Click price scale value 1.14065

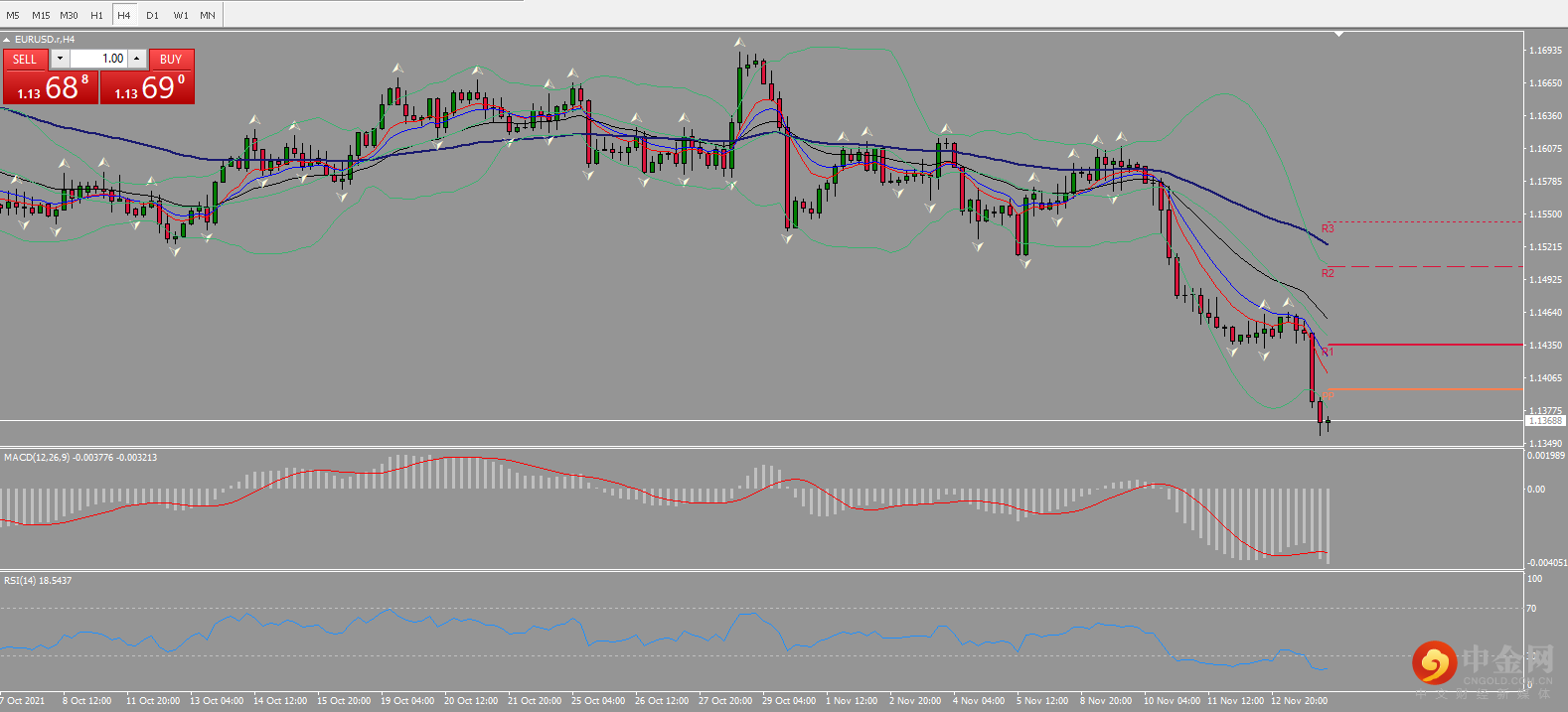click(1545, 378)
